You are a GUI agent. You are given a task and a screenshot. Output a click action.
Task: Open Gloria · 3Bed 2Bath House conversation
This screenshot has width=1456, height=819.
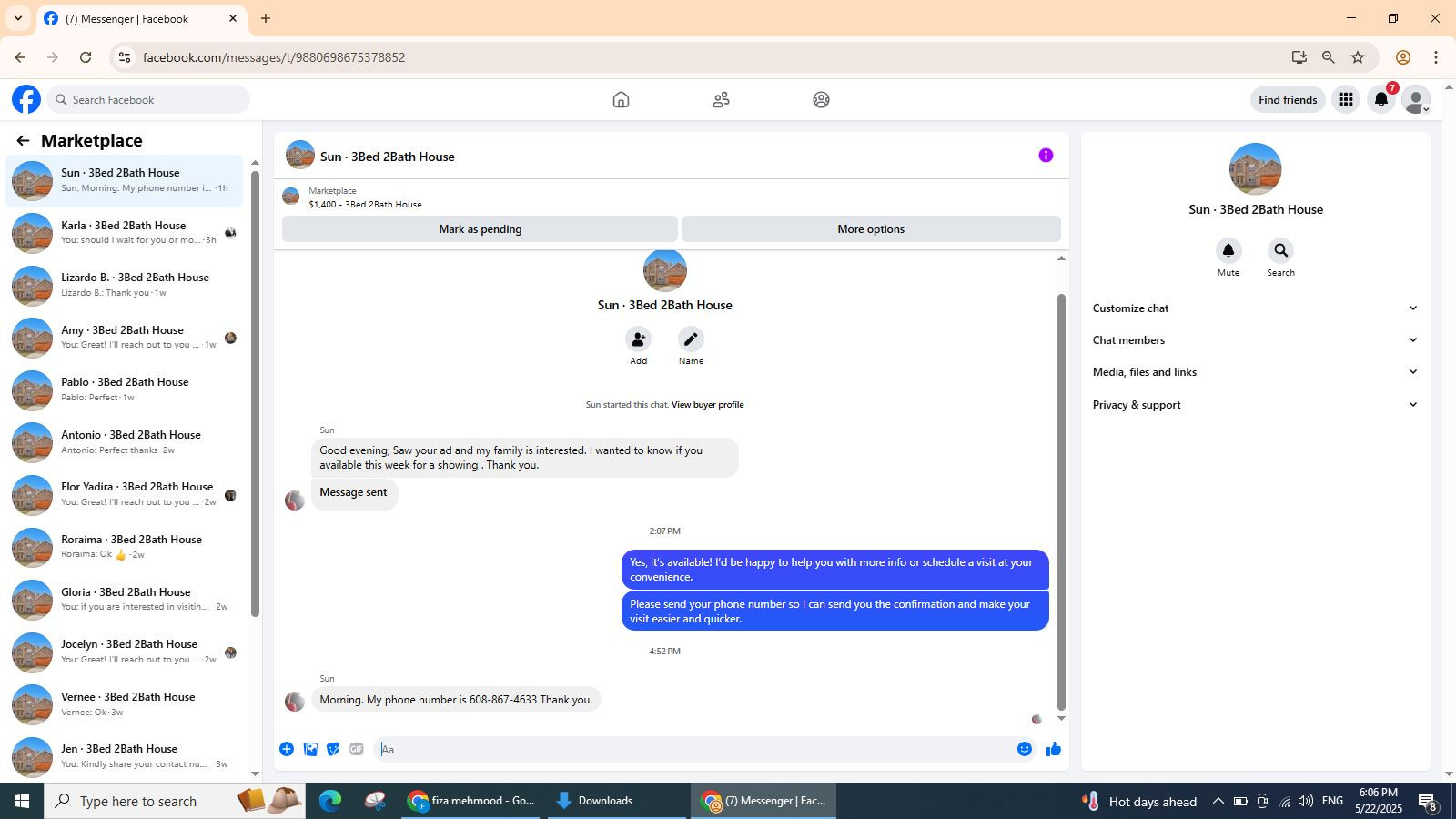pos(125,600)
